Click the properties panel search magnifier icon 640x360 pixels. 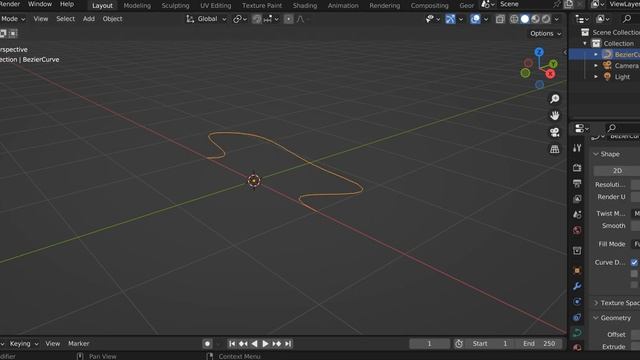[611, 128]
